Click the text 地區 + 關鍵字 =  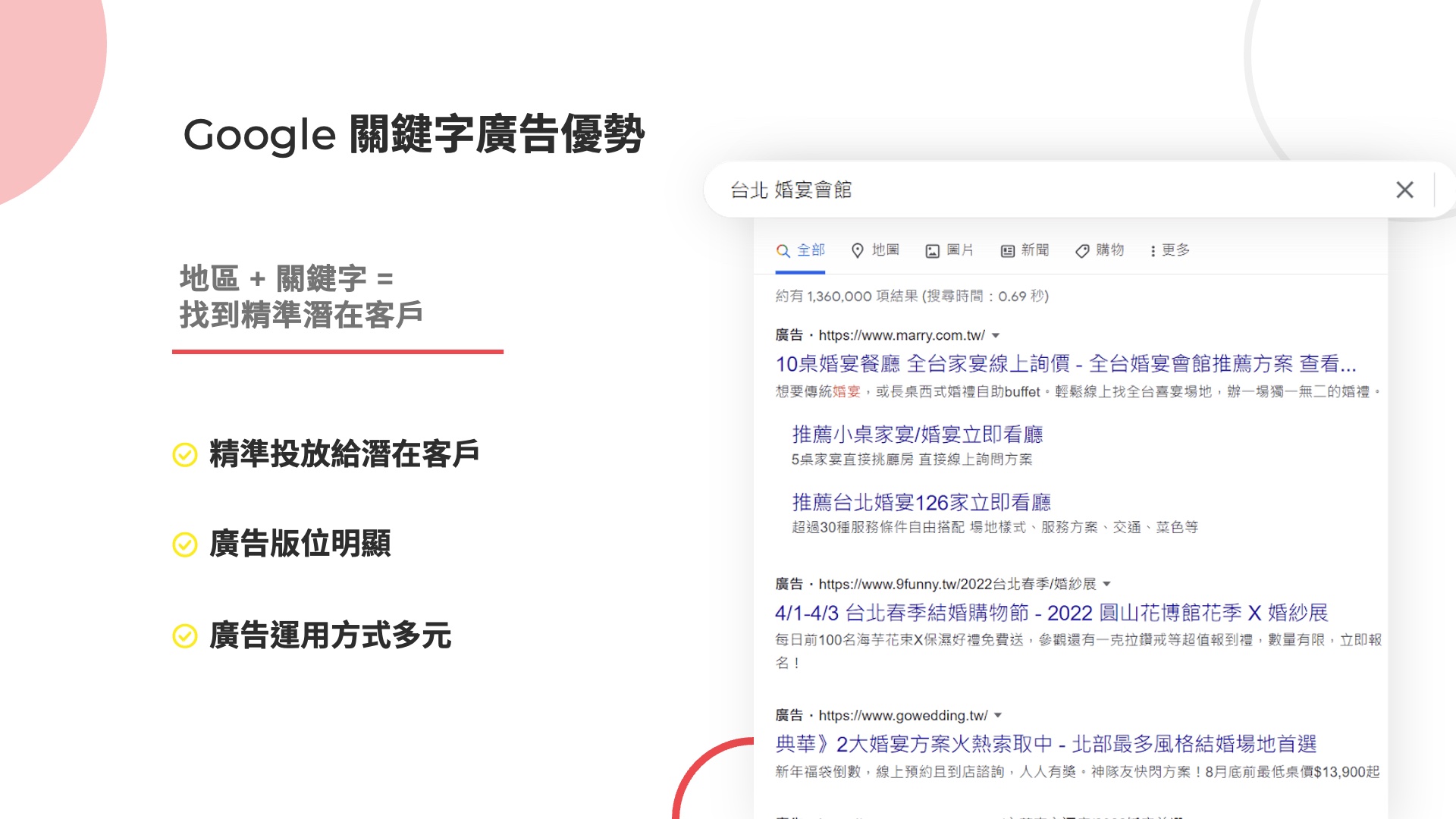point(287,278)
